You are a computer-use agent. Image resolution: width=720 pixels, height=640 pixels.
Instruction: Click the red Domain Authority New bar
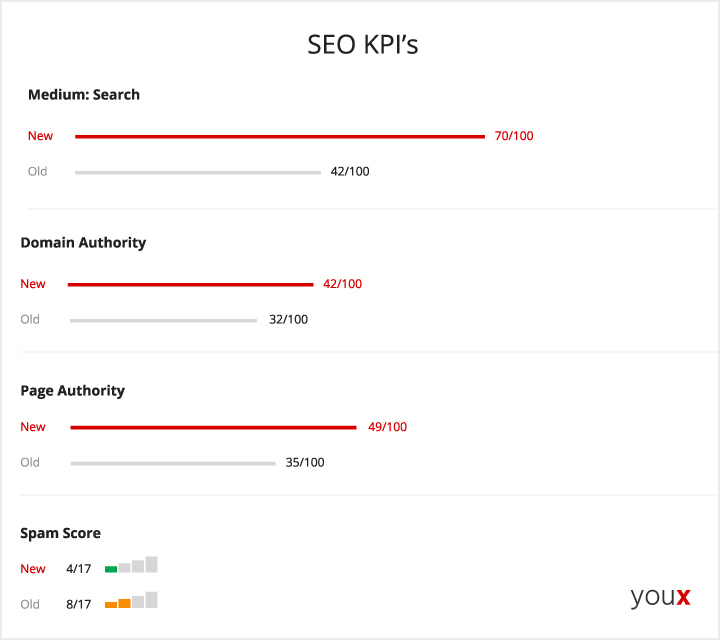pos(191,284)
